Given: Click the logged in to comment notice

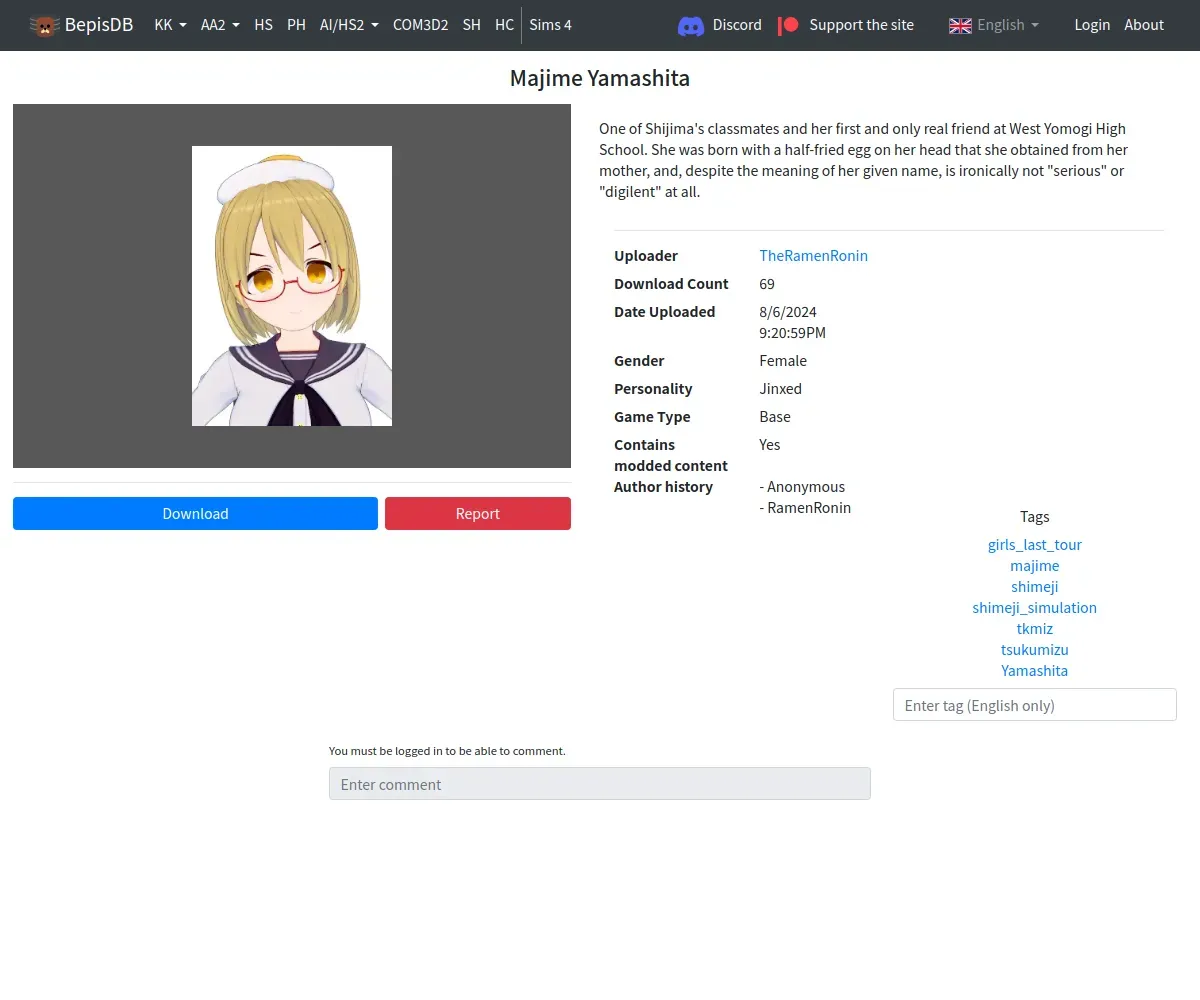Looking at the screenshot, I should [x=447, y=751].
